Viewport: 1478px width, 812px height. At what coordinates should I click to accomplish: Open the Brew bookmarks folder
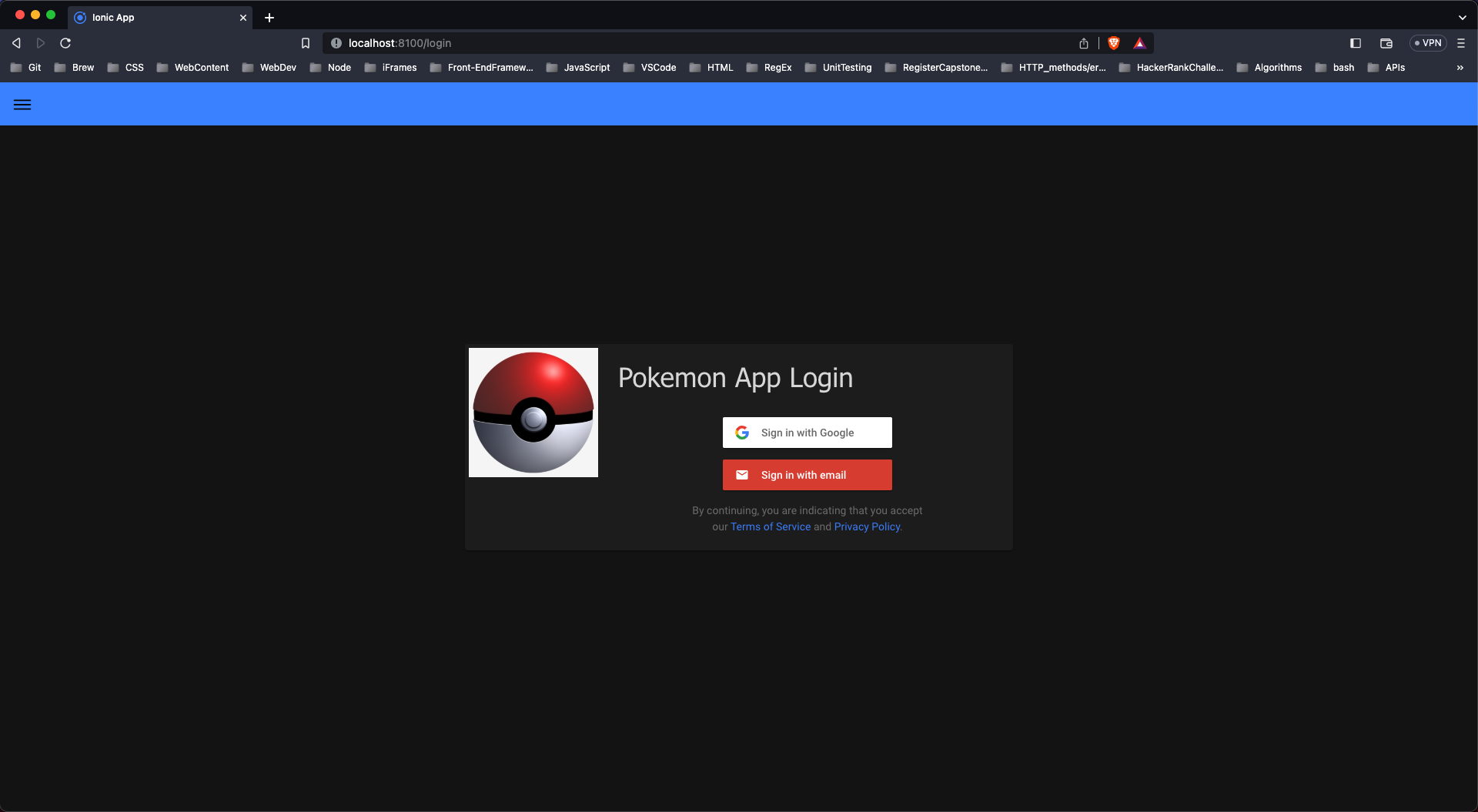[75, 68]
